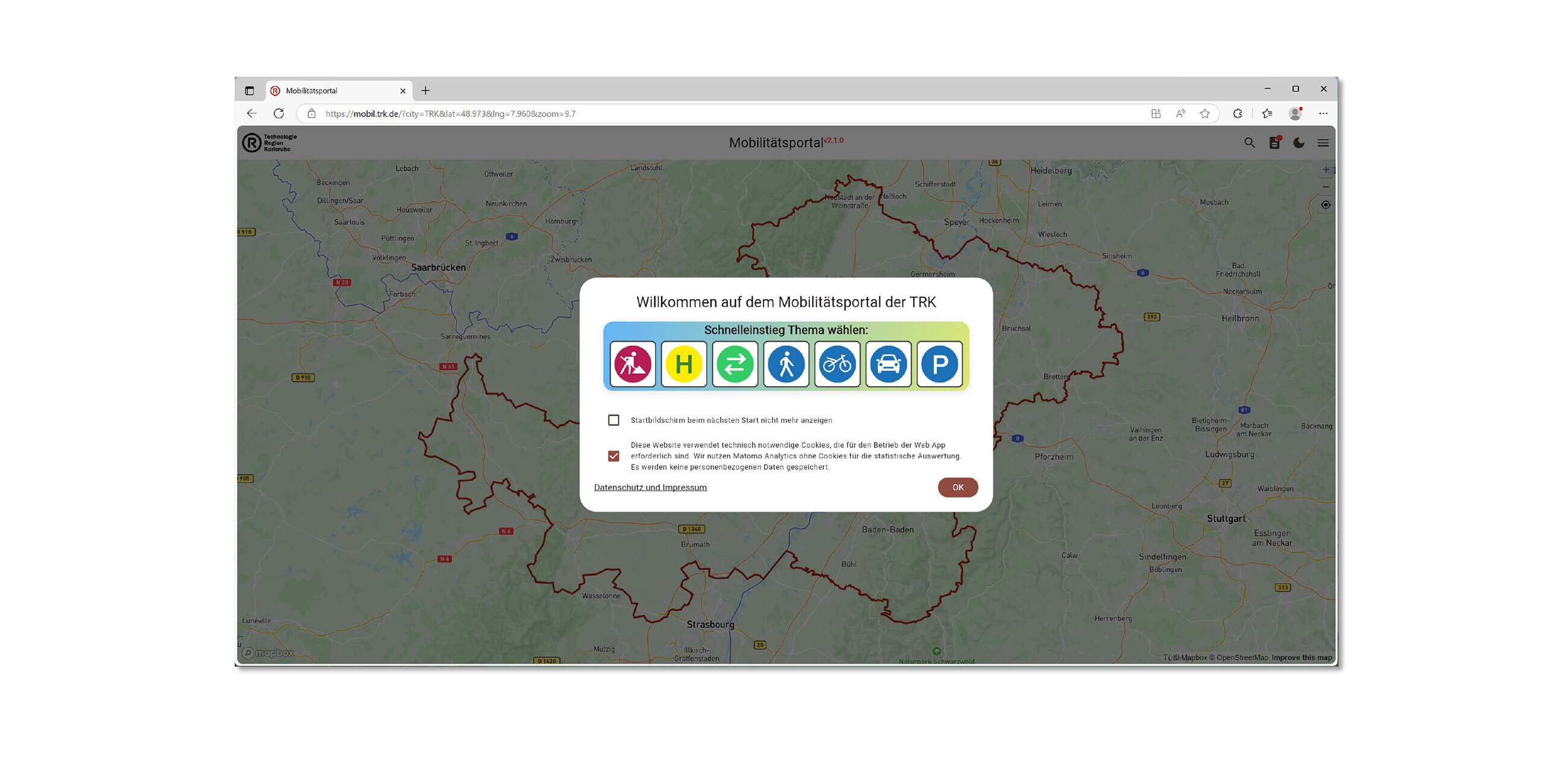
Task: Open a new browser tab
Action: pyautogui.click(x=425, y=90)
